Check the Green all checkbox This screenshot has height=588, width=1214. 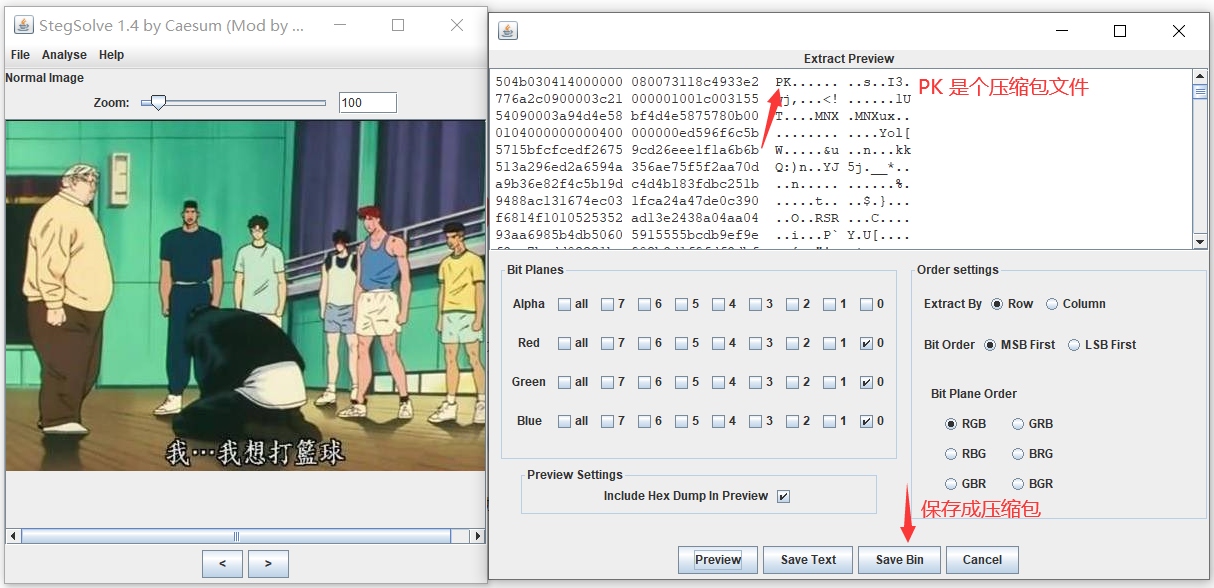tap(565, 382)
